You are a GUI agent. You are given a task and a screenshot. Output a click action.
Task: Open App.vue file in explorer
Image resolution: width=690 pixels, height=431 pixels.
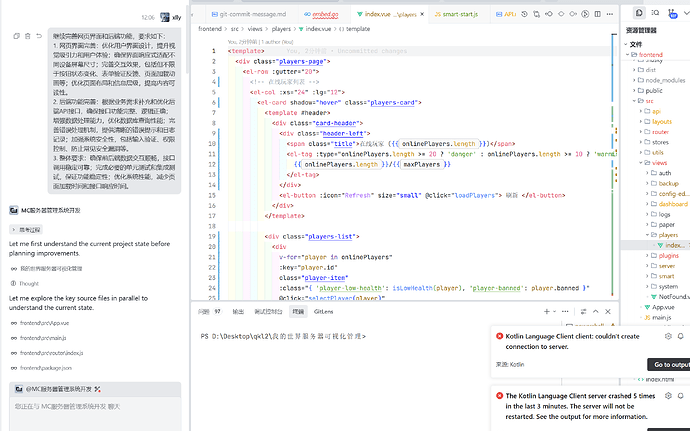(x=659, y=307)
